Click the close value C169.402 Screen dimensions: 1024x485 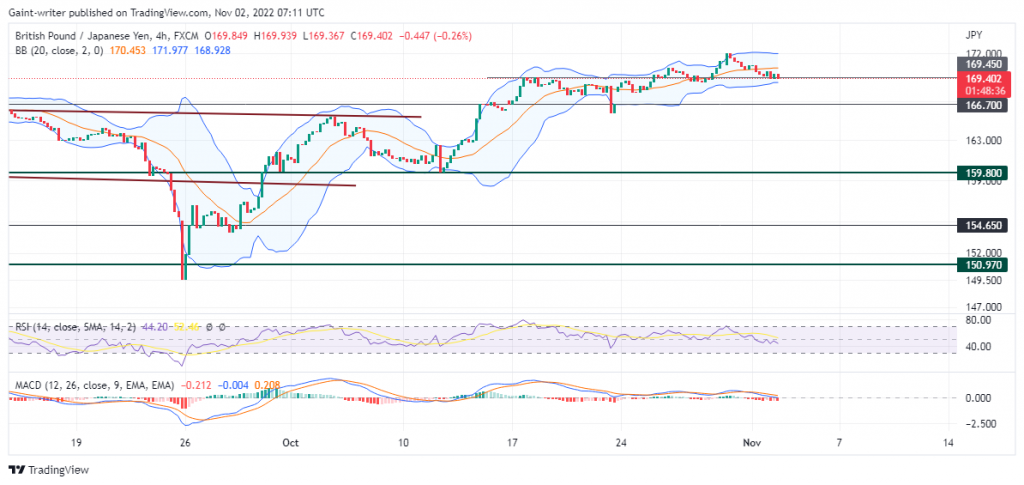[372, 37]
